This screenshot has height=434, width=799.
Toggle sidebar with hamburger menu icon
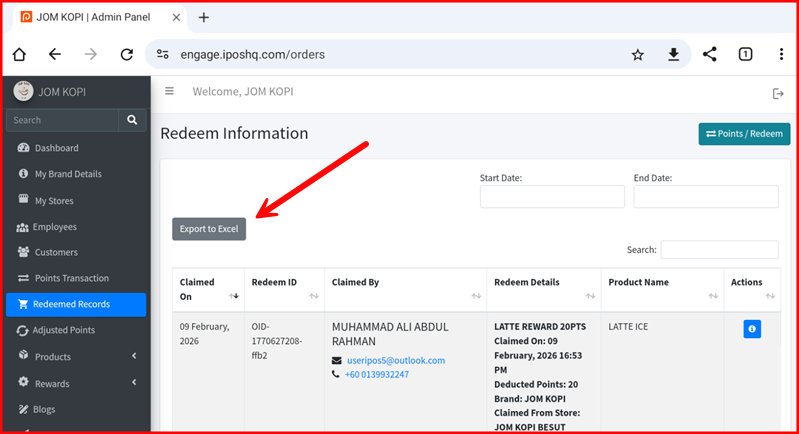tap(169, 92)
